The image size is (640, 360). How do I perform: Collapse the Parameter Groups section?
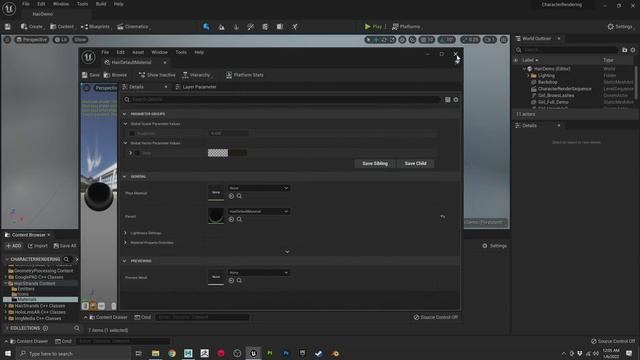124,114
